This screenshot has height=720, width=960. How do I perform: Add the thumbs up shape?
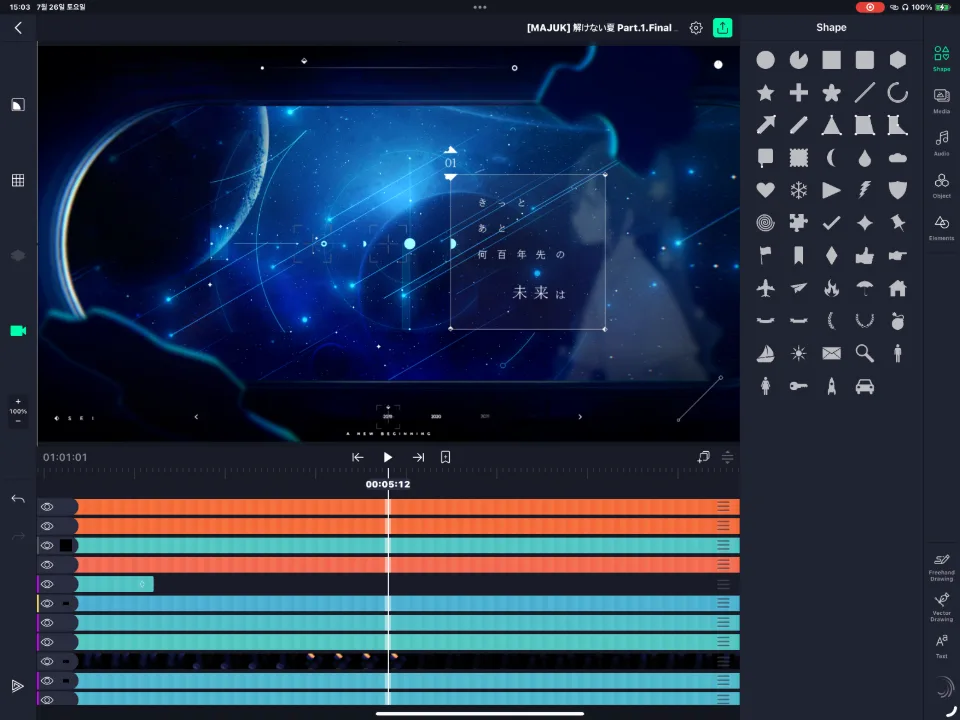tap(864, 255)
